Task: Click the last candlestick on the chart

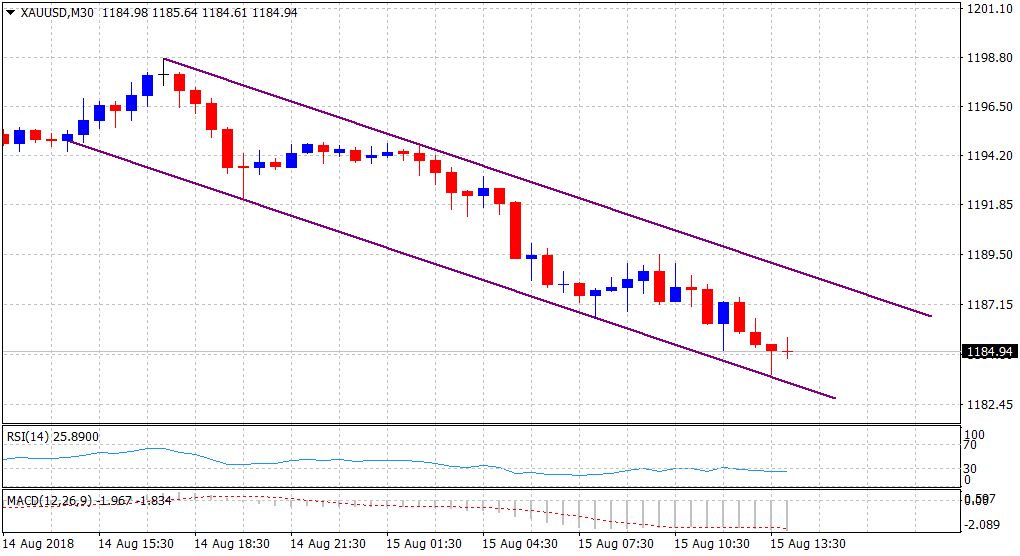Action: click(788, 348)
